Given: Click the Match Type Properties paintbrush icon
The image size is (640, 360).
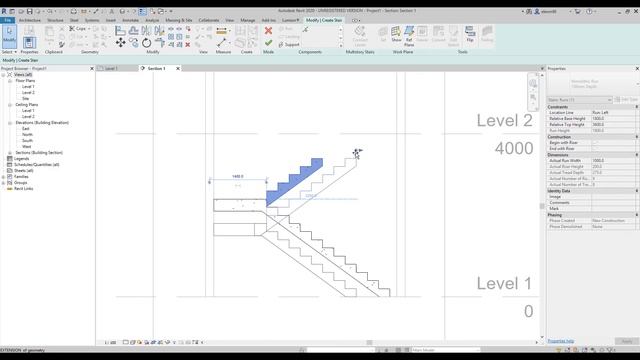Looking at the screenshot, I should point(62,44).
